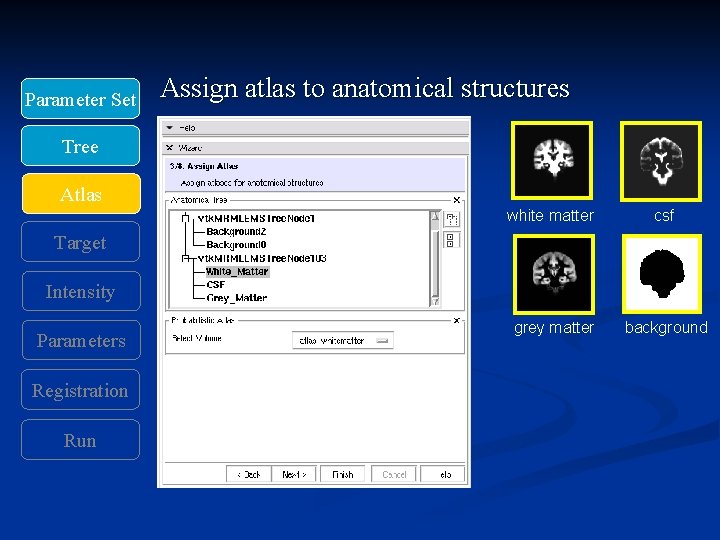Collapse the Anatomical Tree frame
This screenshot has height=540, width=720.
point(456,200)
